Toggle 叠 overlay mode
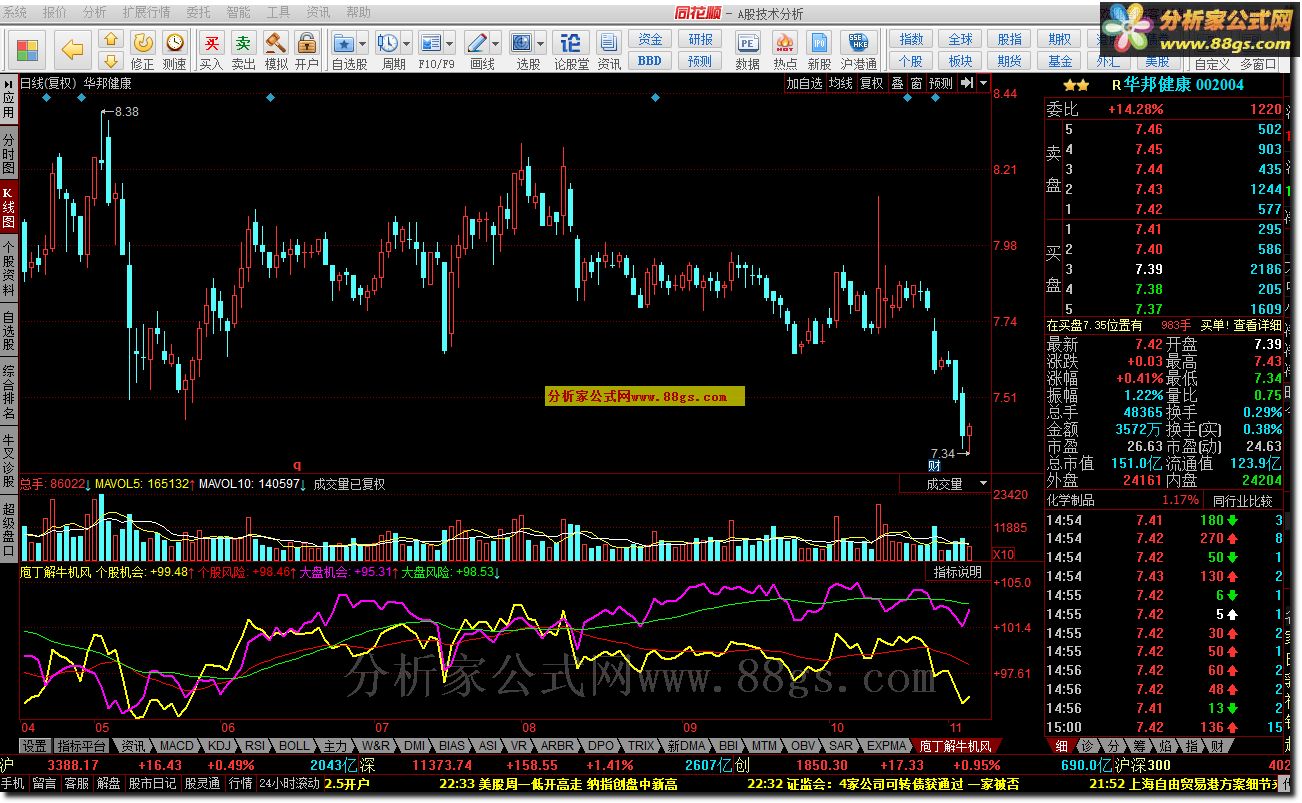The height and width of the screenshot is (803, 1302). point(897,84)
